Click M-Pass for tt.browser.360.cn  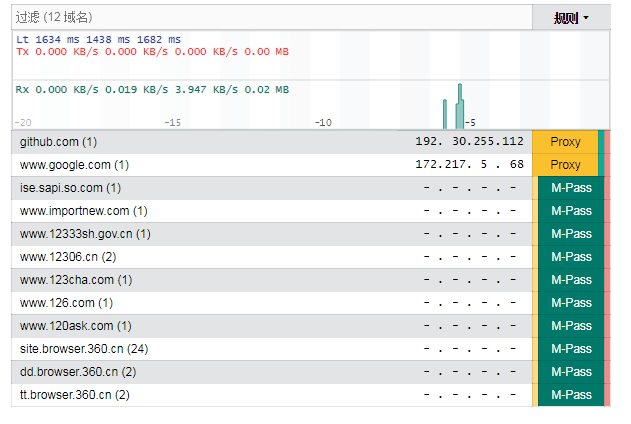pos(571,395)
